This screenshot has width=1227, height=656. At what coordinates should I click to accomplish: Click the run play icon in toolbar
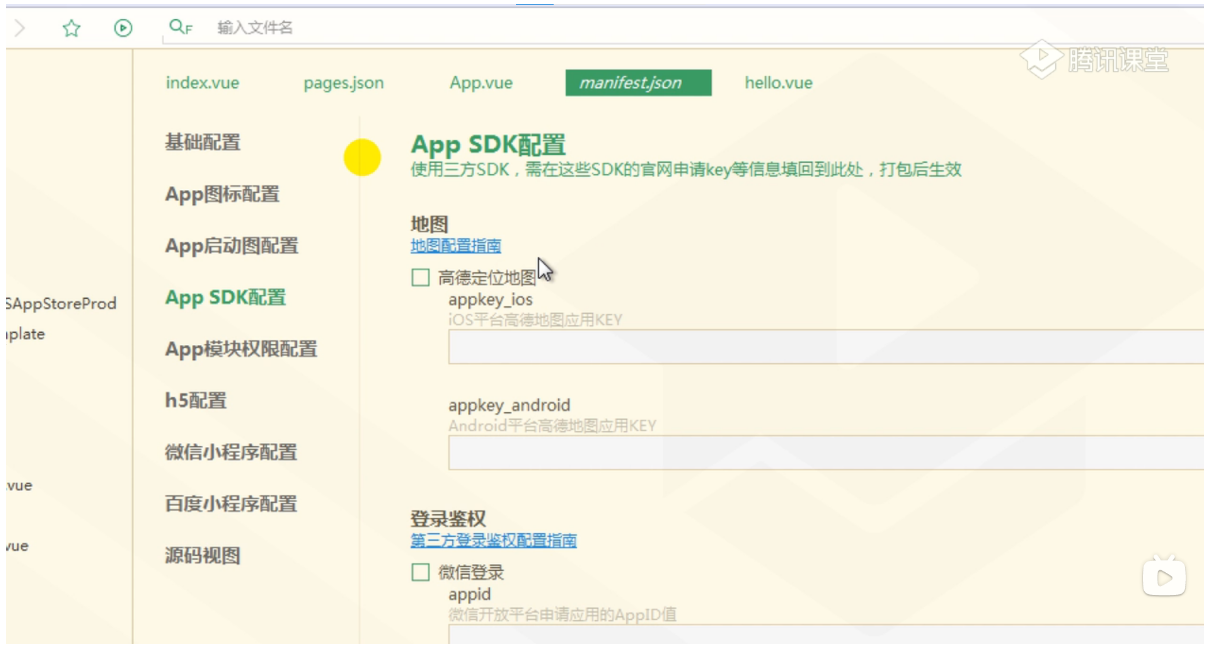[x=123, y=28]
